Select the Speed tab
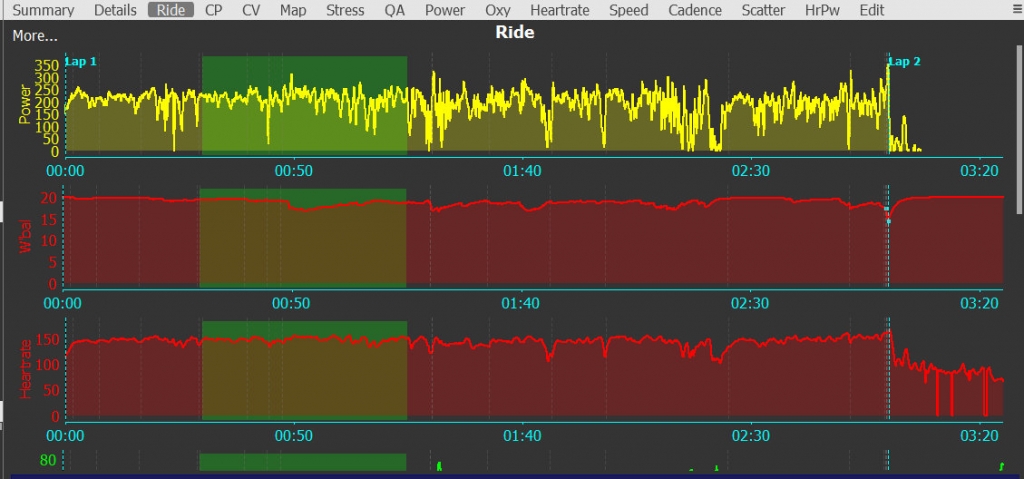This screenshot has height=479, width=1024. 629,10
